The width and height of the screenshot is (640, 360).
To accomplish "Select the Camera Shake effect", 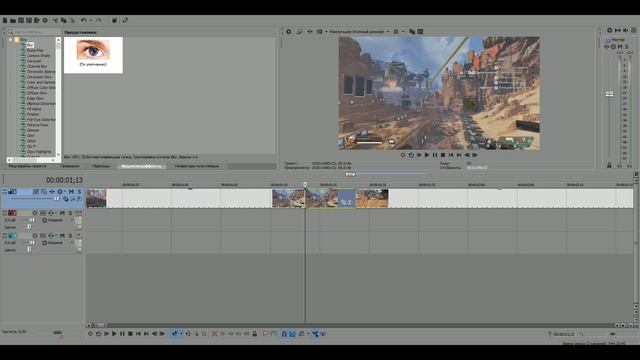I will (38, 56).
